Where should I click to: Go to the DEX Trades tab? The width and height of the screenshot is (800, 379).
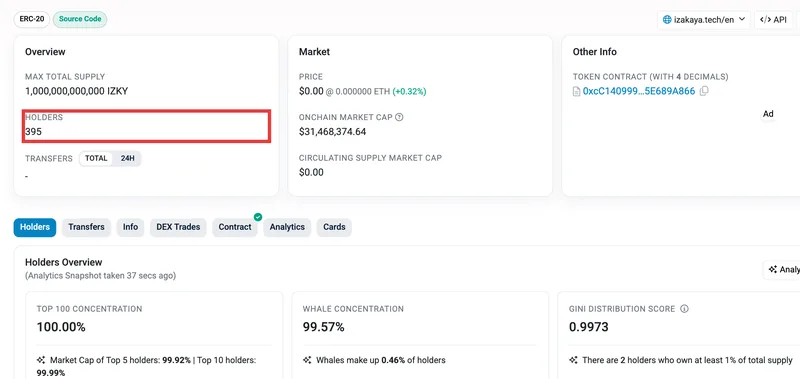click(x=178, y=227)
